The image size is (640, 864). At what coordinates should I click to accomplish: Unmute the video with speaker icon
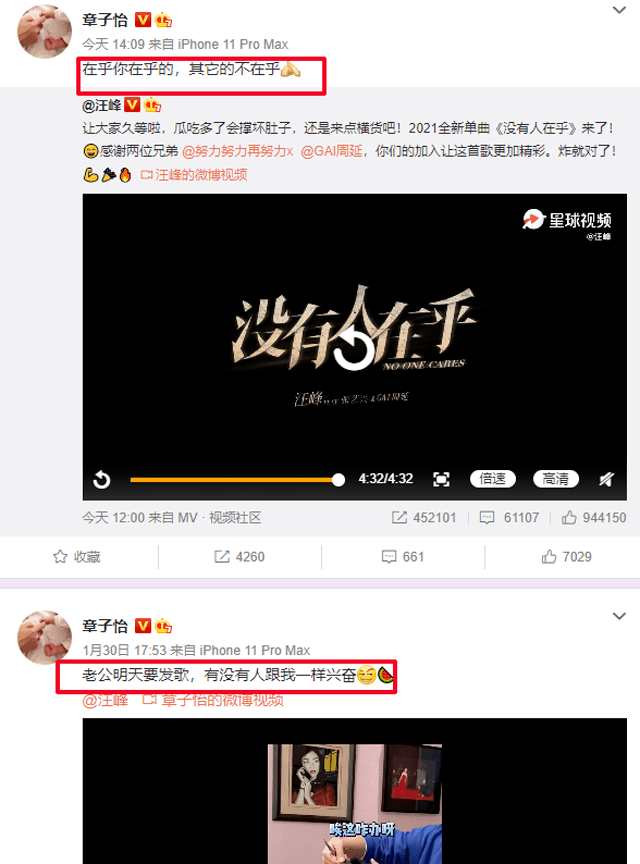[606, 479]
